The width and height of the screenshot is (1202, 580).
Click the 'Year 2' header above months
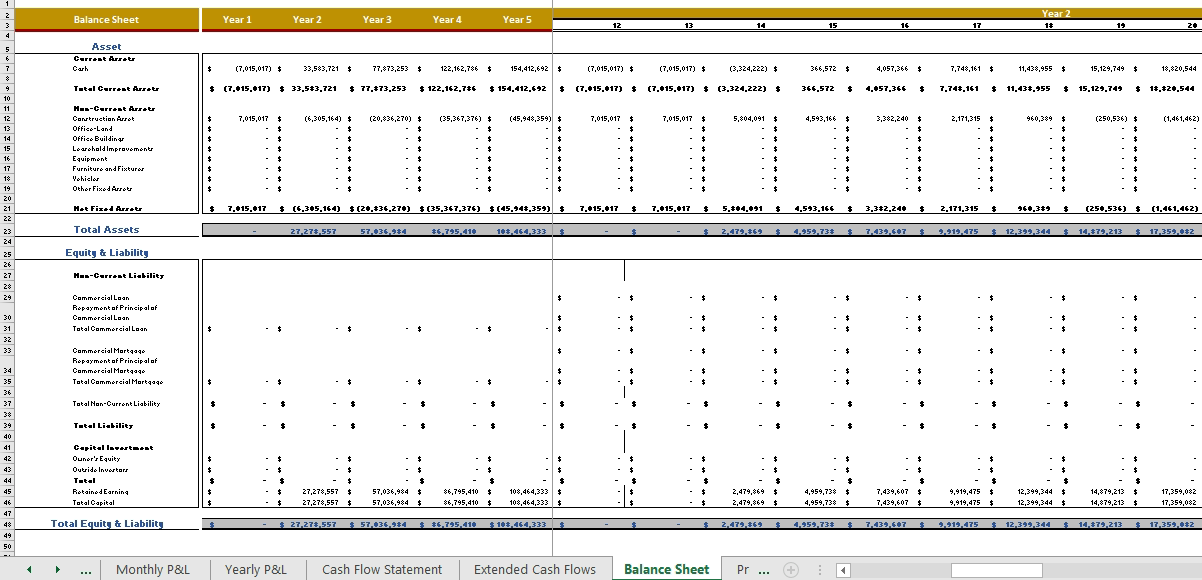click(x=1056, y=13)
